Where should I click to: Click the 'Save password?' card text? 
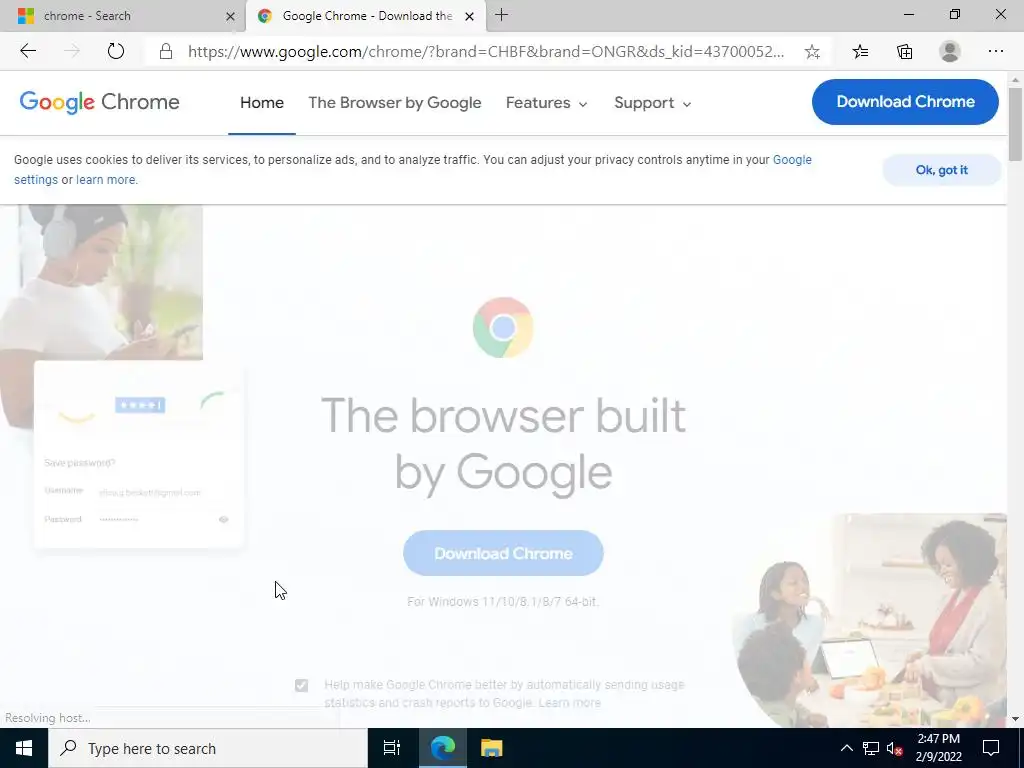click(x=80, y=463)
